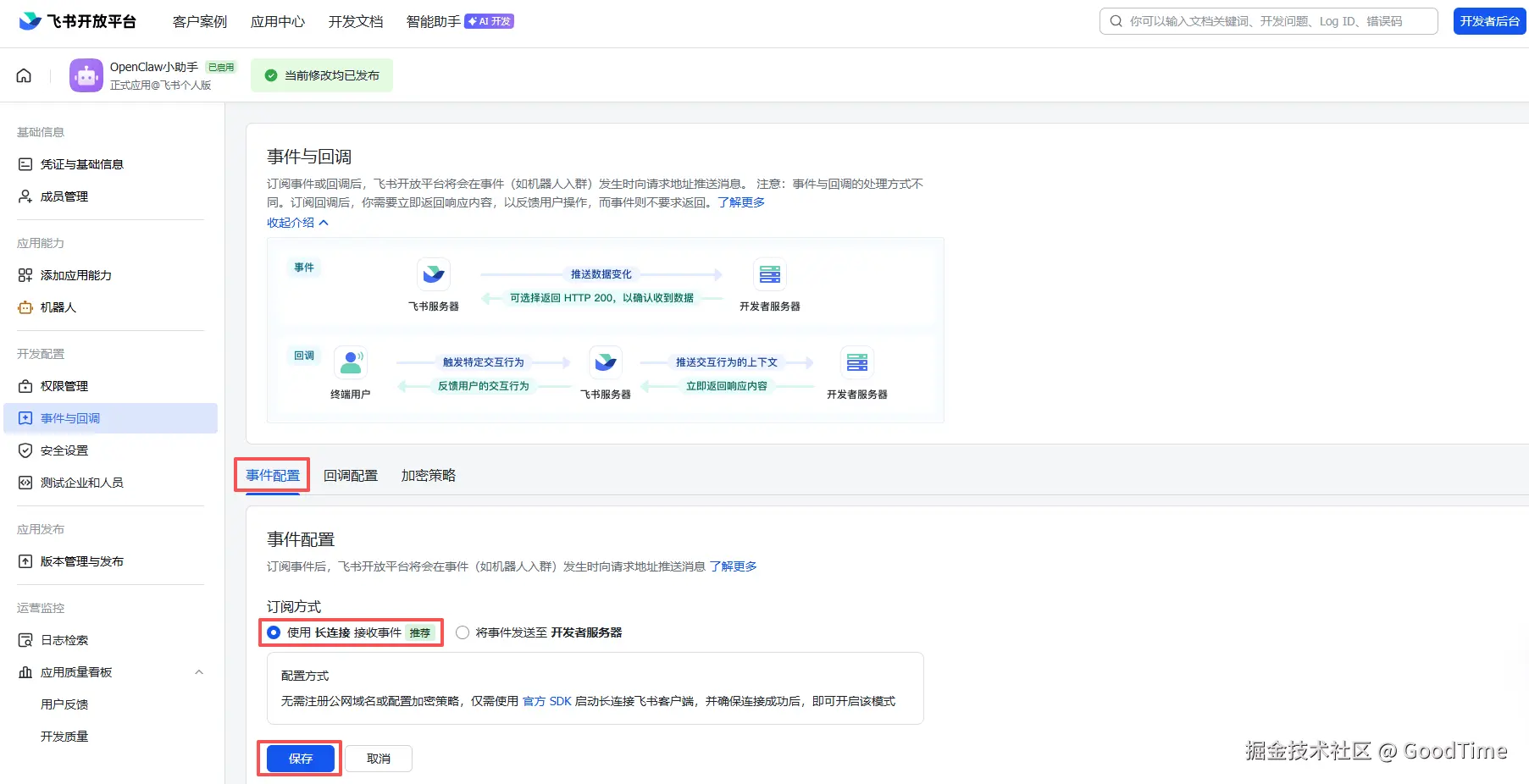The height and width of the screenshot is (784, 1529).
Task: Click the 飞书服务器 icon in 事件 diagram
Action: pyautogui.click(x=434, y=274)
